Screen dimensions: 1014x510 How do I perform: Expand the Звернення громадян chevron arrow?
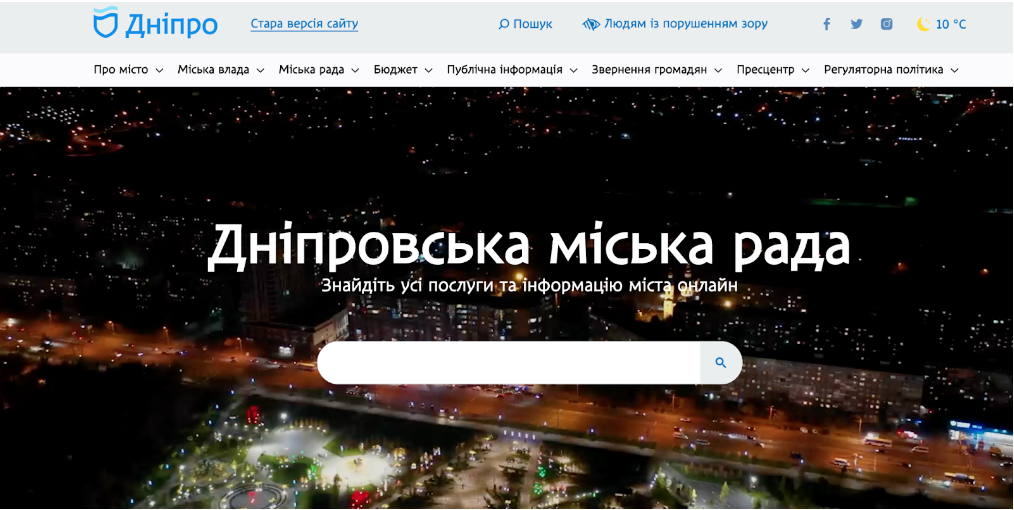718,70
